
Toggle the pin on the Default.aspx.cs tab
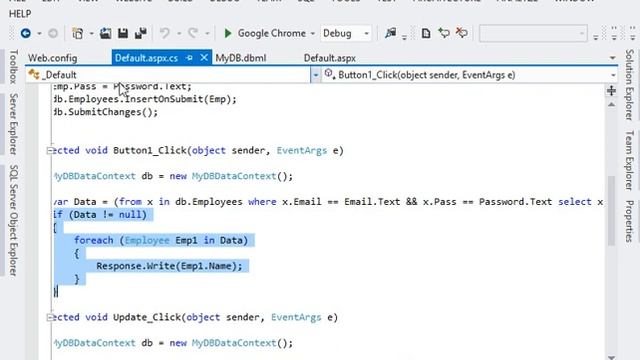(x=189, y=58)
